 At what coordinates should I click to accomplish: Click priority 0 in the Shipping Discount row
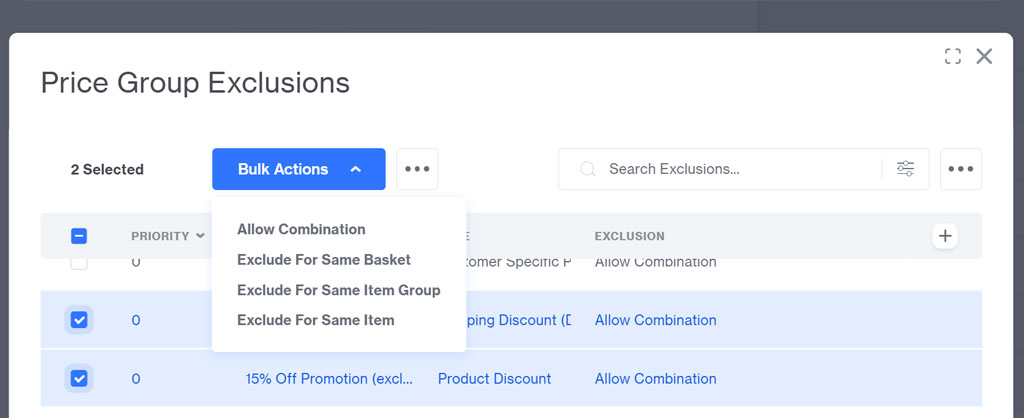point(136,320)
